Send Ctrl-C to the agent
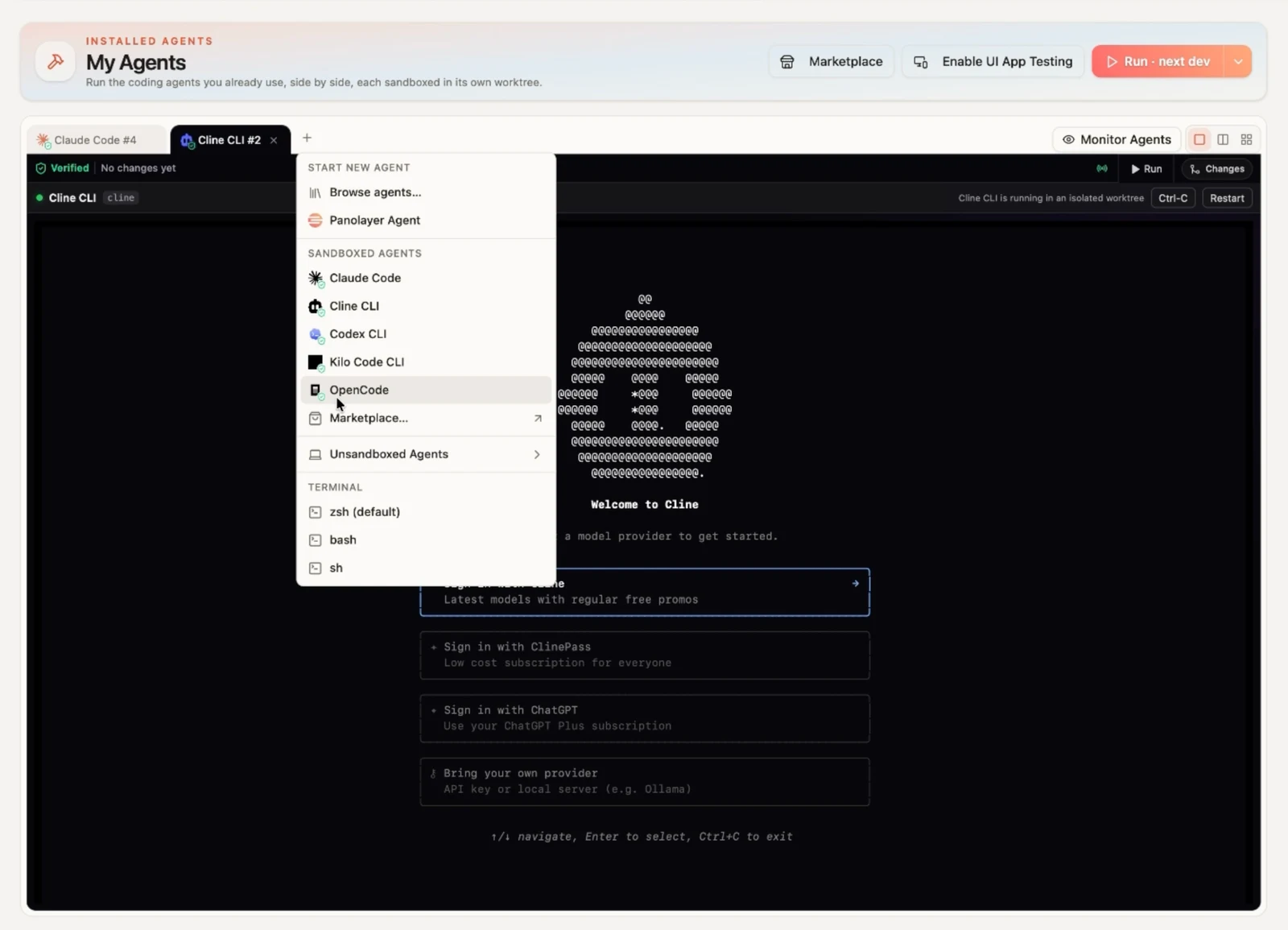 point(1173,198)
